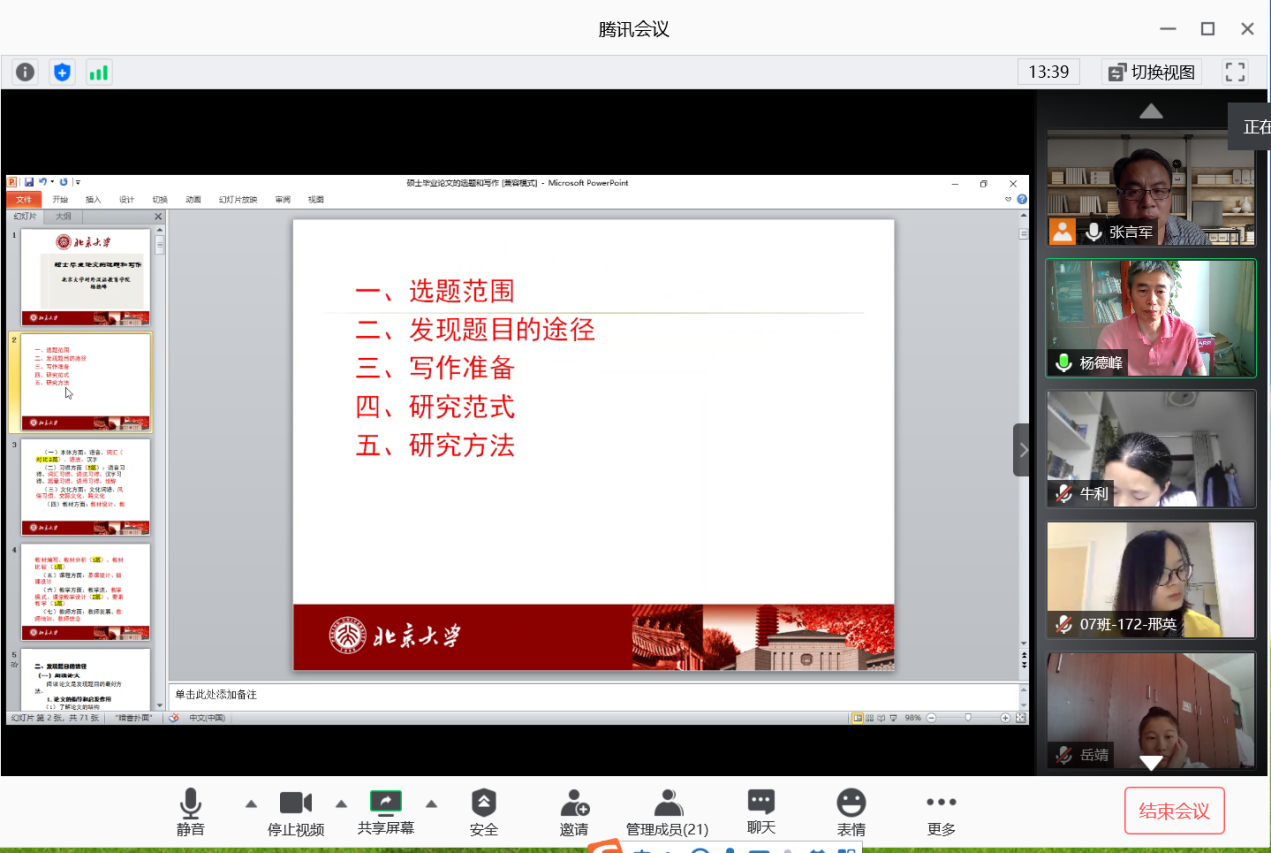Open the blue security shield icon
The height and width of the screenshot is (853, 1271).
click(x=62, y=72)
